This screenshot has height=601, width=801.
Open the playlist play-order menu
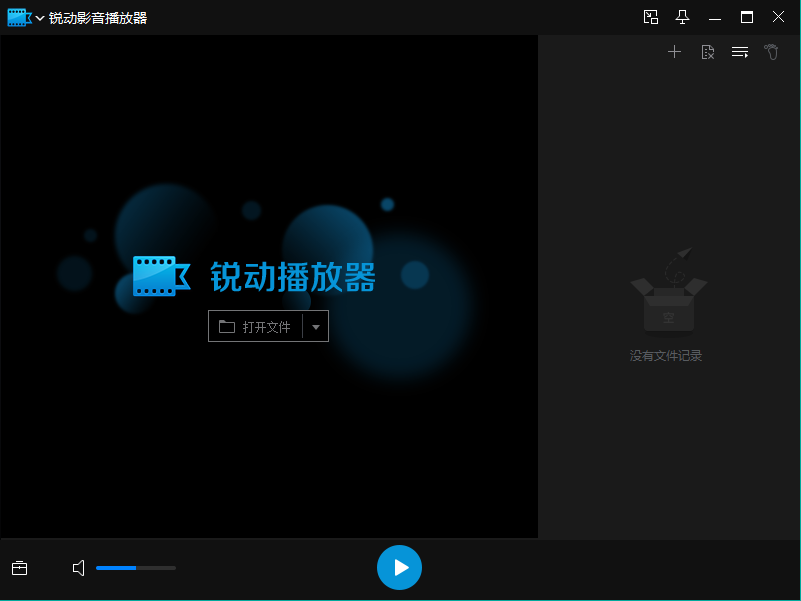740,52
